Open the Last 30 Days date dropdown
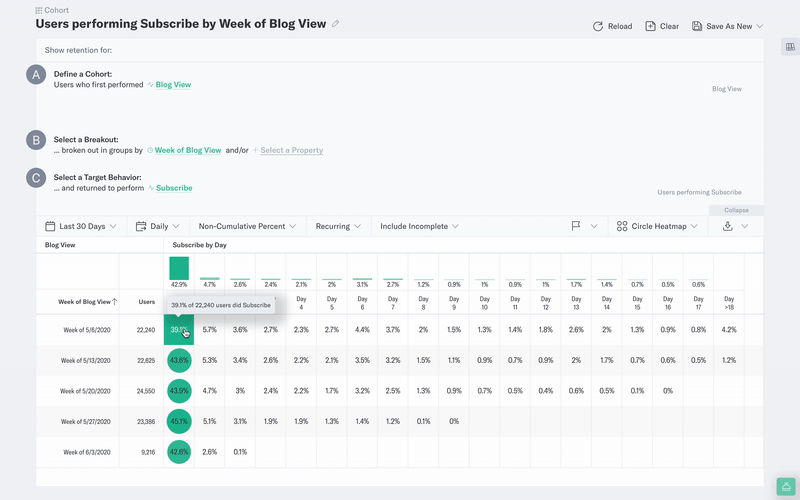 [81, 226]
